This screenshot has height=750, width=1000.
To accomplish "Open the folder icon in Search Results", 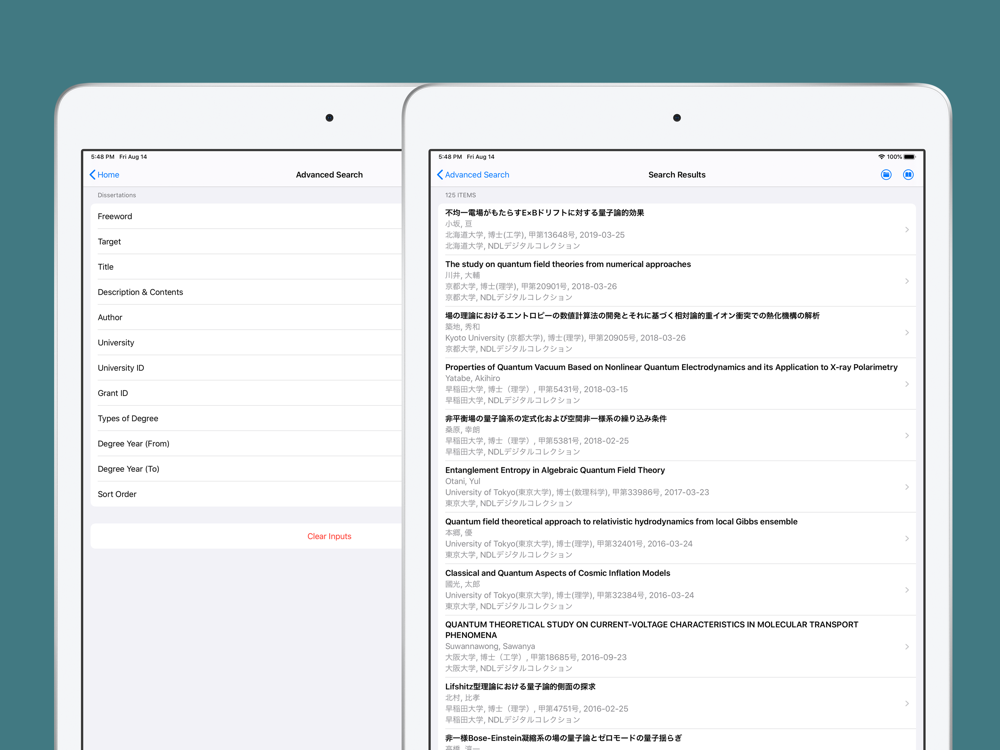I will click(x=886, y=175).
